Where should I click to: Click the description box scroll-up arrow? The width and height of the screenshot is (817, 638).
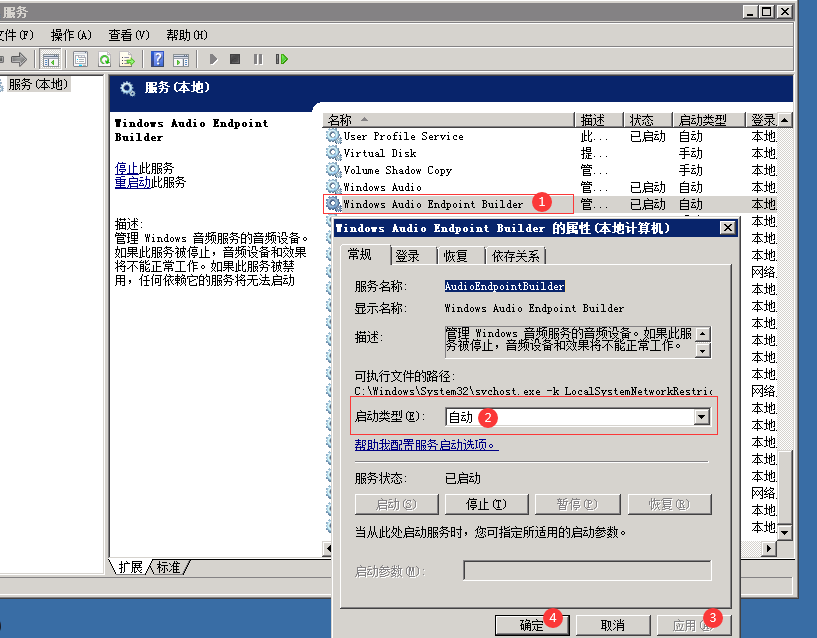click(702, 334)
